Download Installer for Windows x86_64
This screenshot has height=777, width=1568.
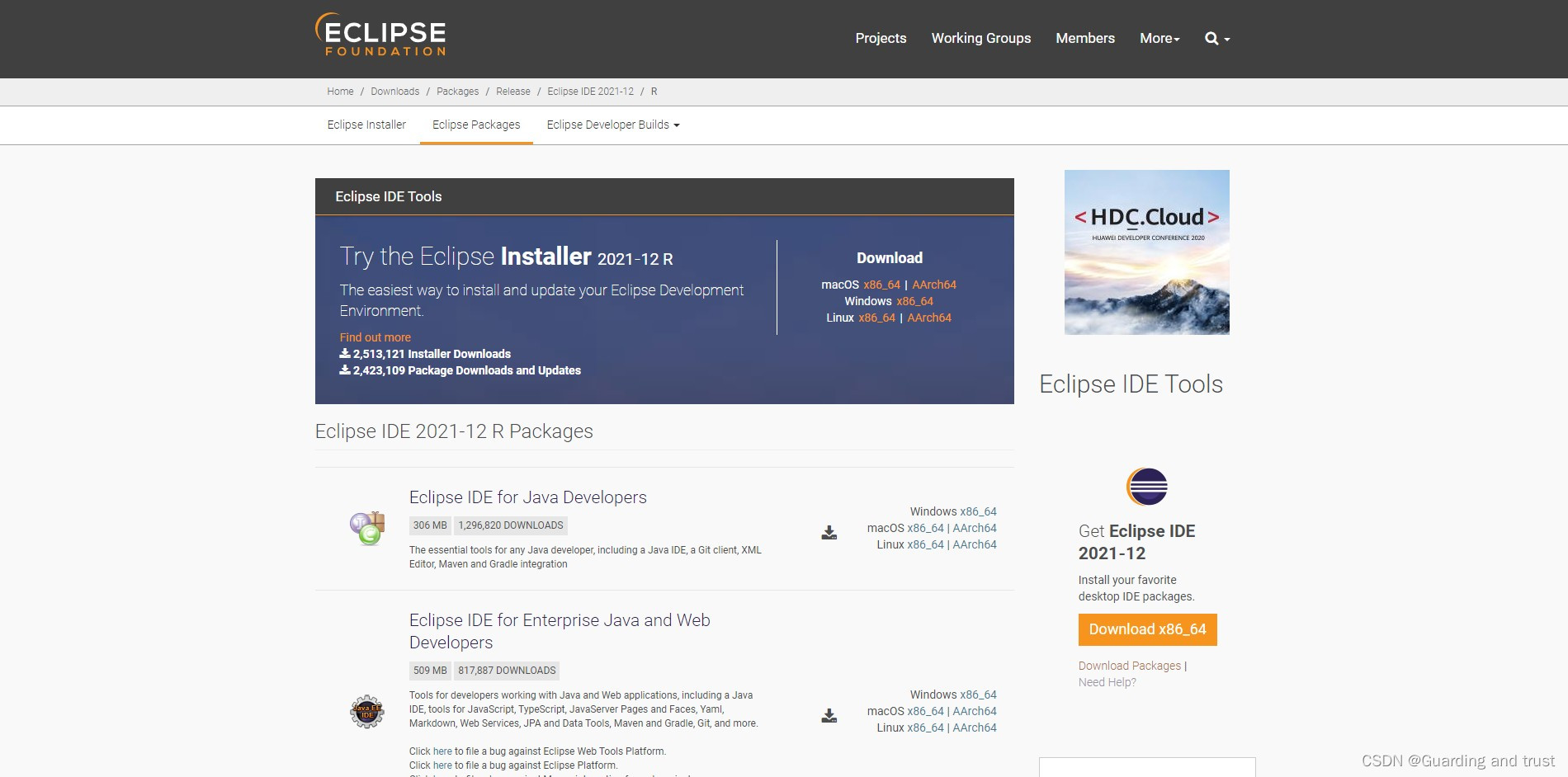pos(914,301)
